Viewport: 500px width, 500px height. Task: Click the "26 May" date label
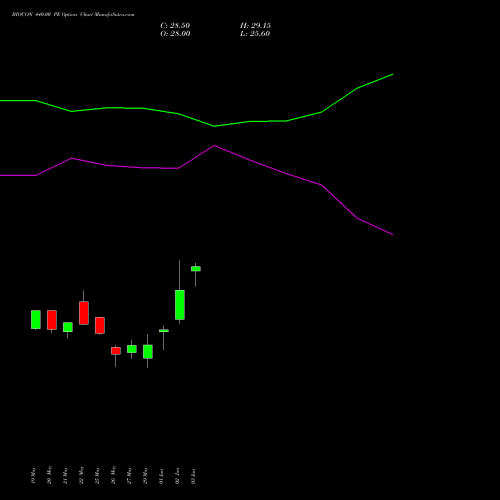113,475
